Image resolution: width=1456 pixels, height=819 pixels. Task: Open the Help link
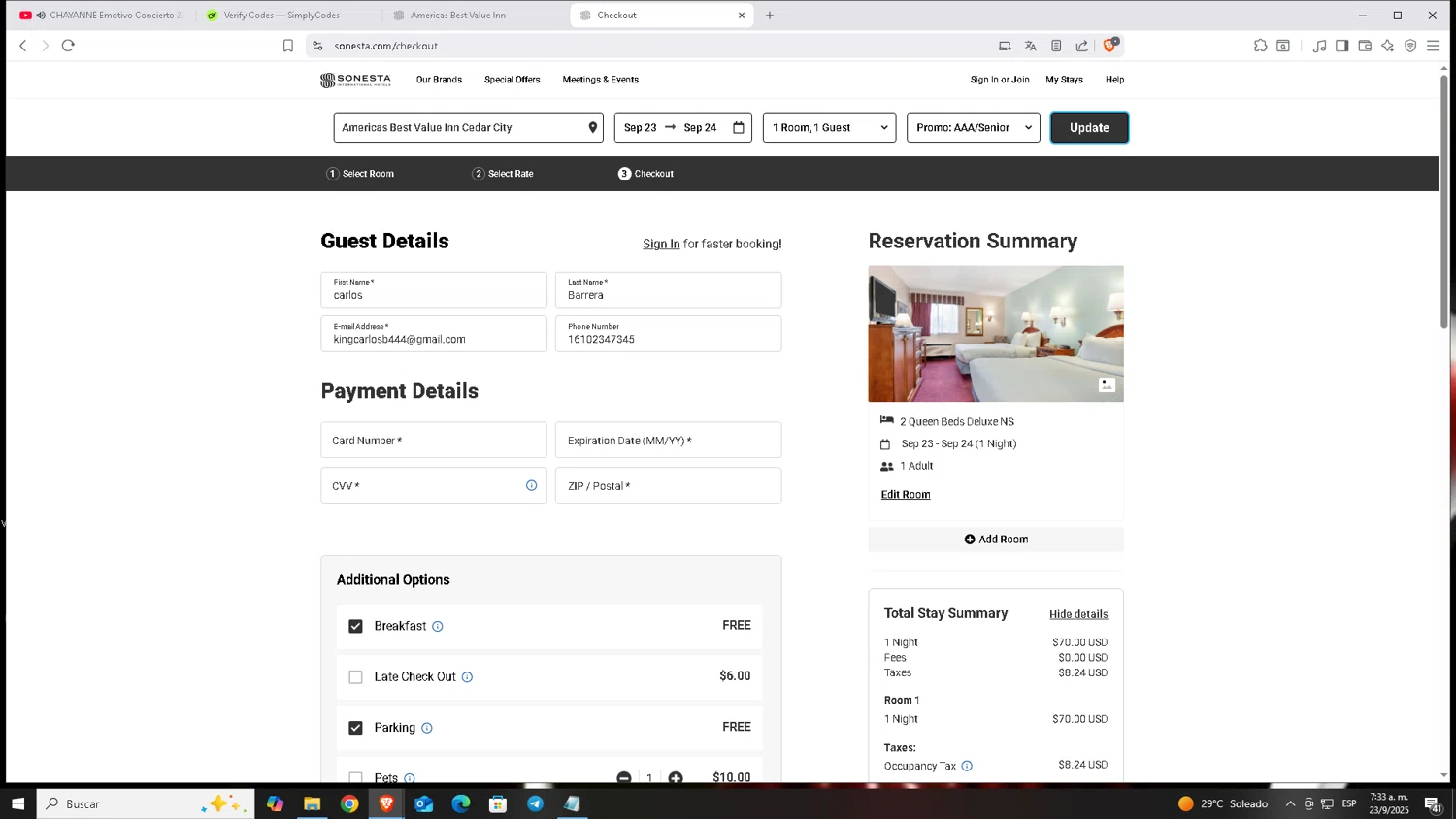pos(1114,80)
